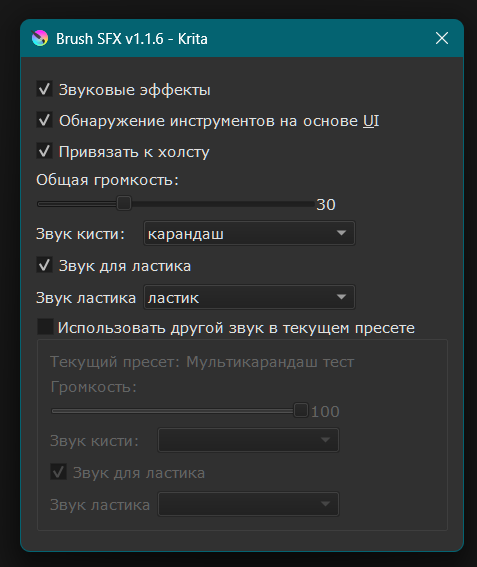Click the Krita logo icon in title bar

(40, 38)
